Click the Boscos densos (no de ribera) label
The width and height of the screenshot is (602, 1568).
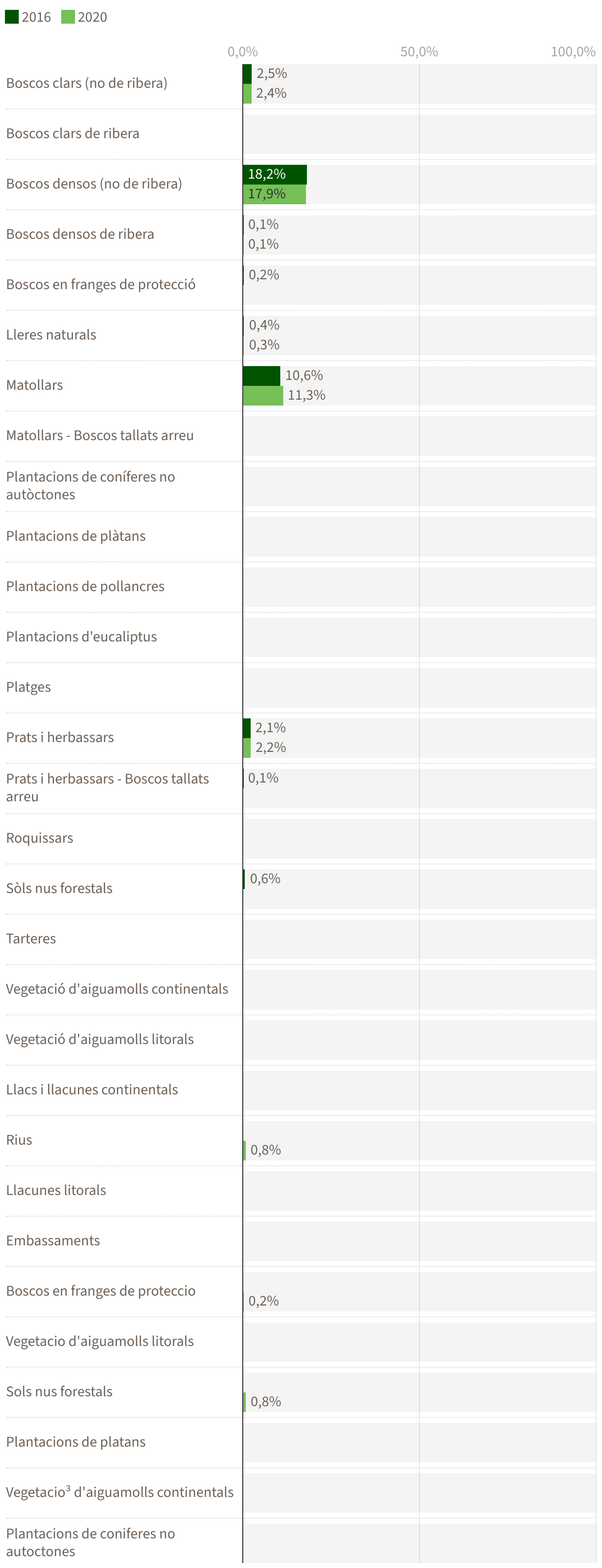[94, 184]
